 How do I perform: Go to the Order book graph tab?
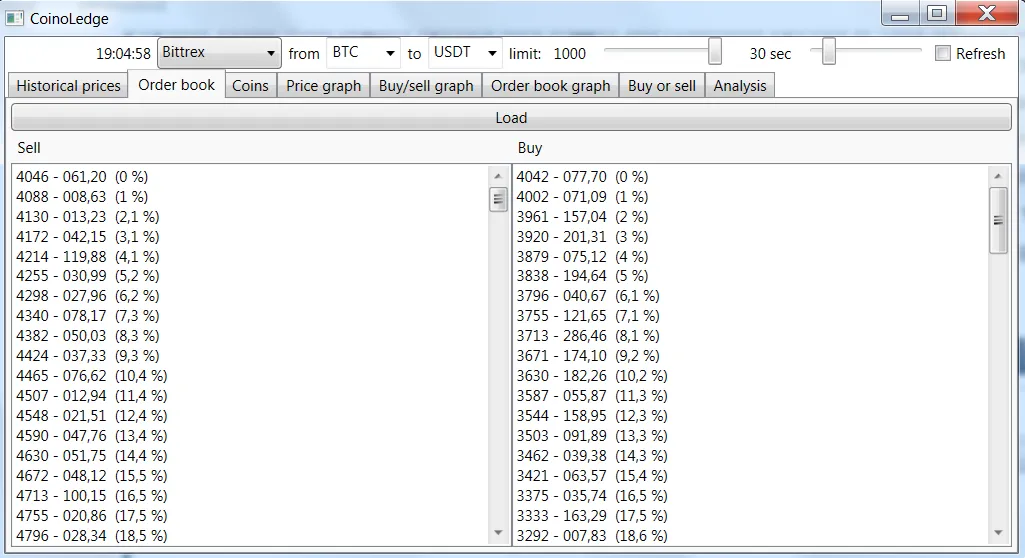550,86
